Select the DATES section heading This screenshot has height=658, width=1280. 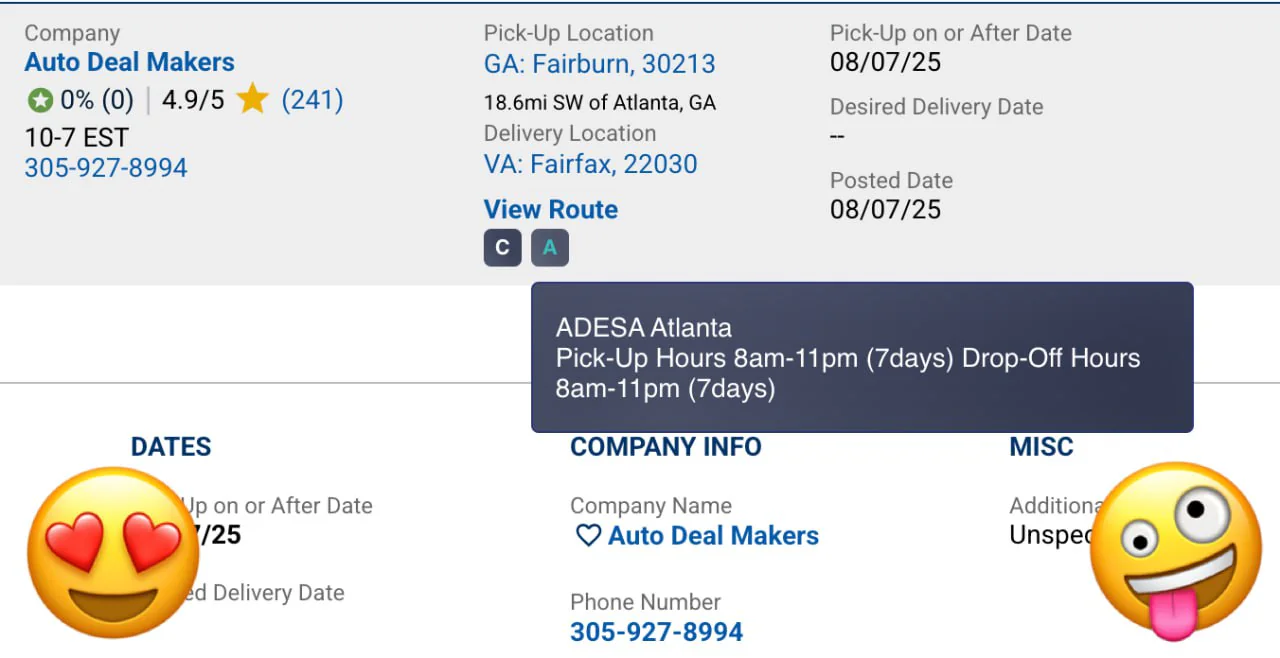tap(171, 447)
